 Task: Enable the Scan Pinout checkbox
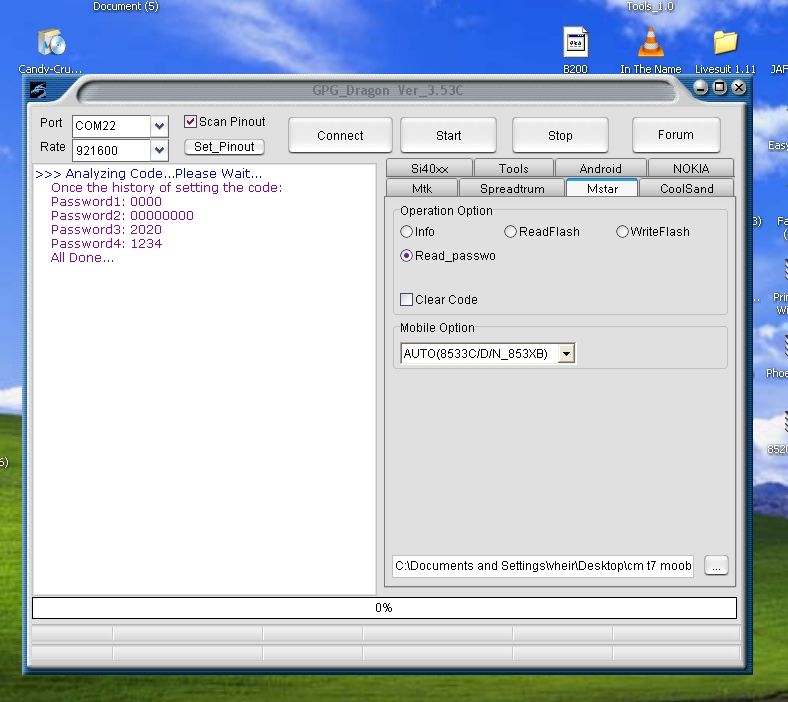click(x=191, y=122)
